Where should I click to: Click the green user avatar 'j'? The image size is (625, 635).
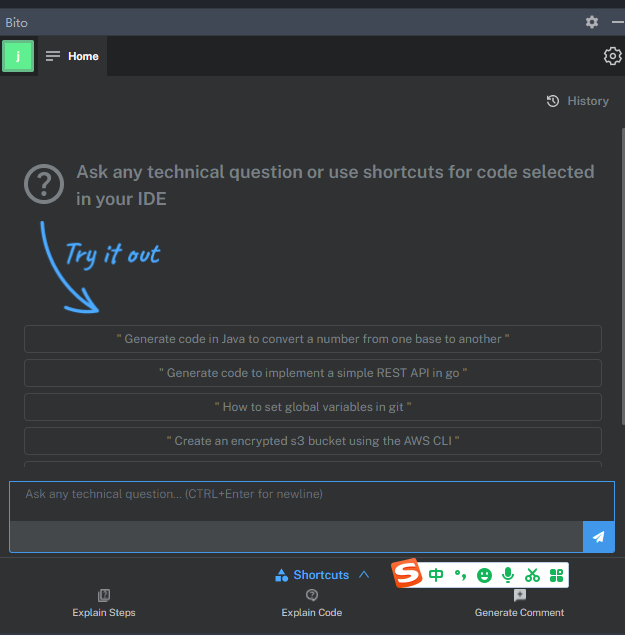(x=18, y=56)
